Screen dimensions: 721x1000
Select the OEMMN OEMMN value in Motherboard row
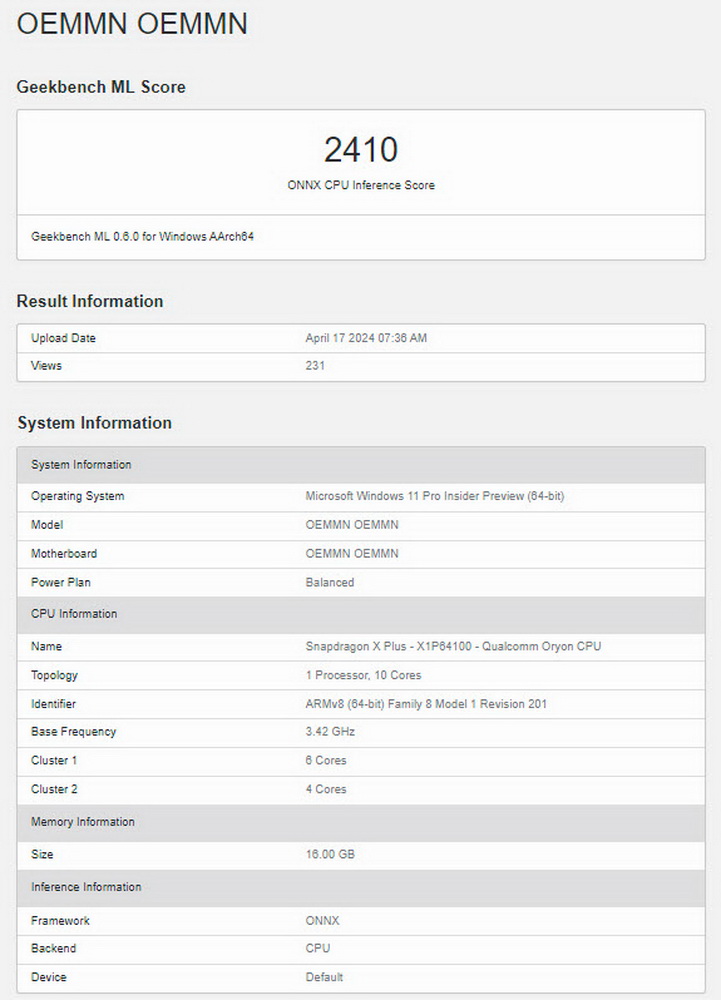[352, 554]
